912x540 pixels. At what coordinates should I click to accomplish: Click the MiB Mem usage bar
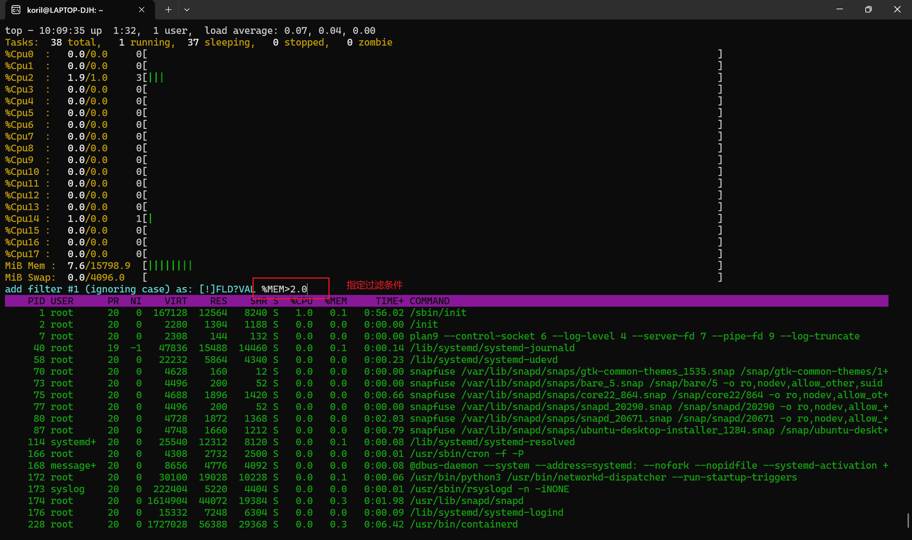[168, 266]
